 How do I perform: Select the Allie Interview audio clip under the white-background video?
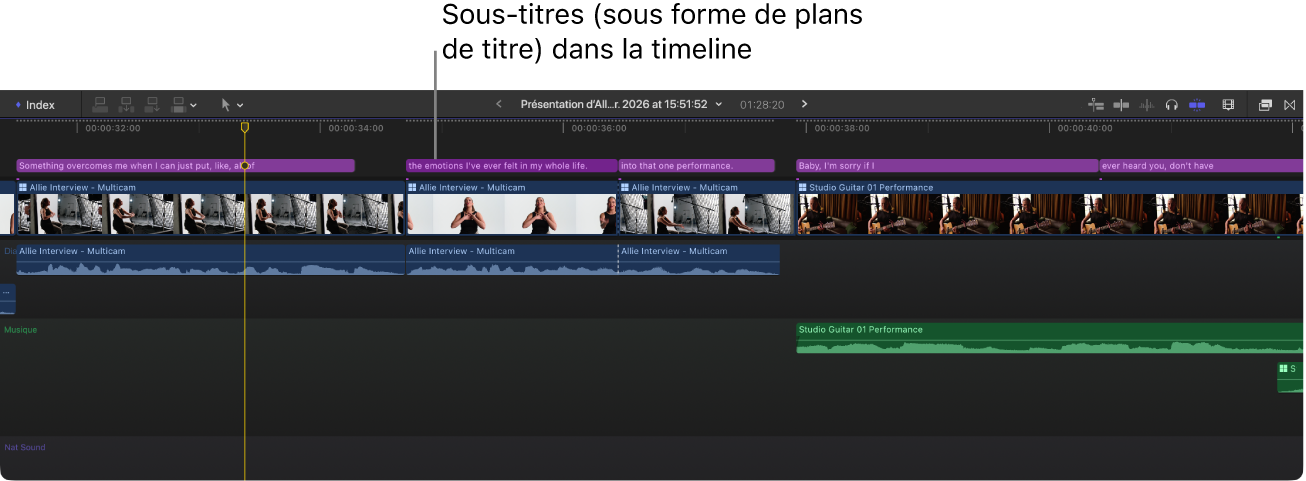(x=511, y=259)
